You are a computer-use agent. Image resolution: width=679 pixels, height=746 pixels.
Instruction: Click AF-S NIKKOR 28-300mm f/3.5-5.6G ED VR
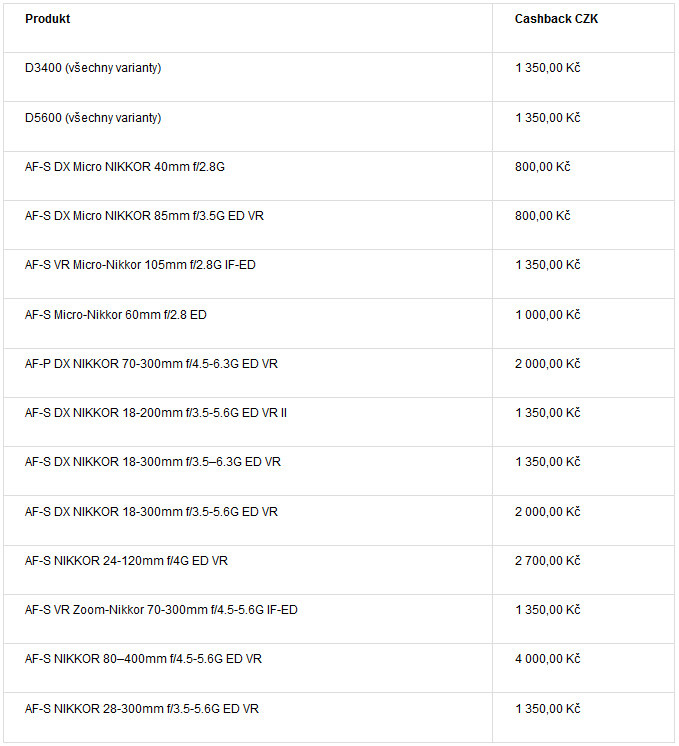click(142, 709)
